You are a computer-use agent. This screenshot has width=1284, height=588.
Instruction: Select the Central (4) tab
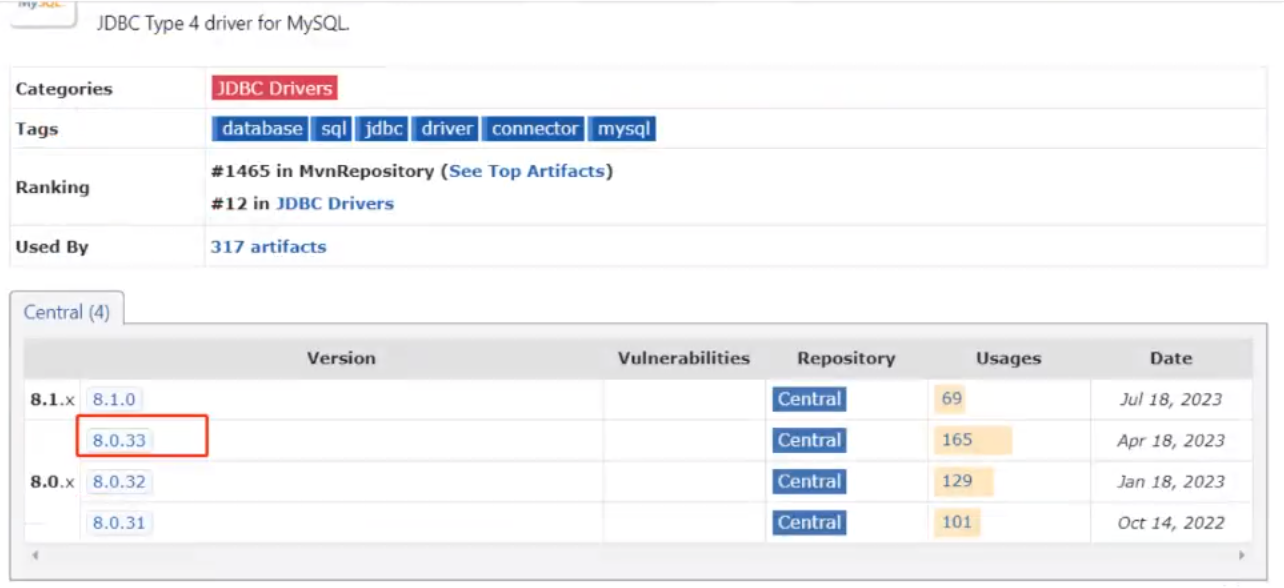click(x=67, y=312)
